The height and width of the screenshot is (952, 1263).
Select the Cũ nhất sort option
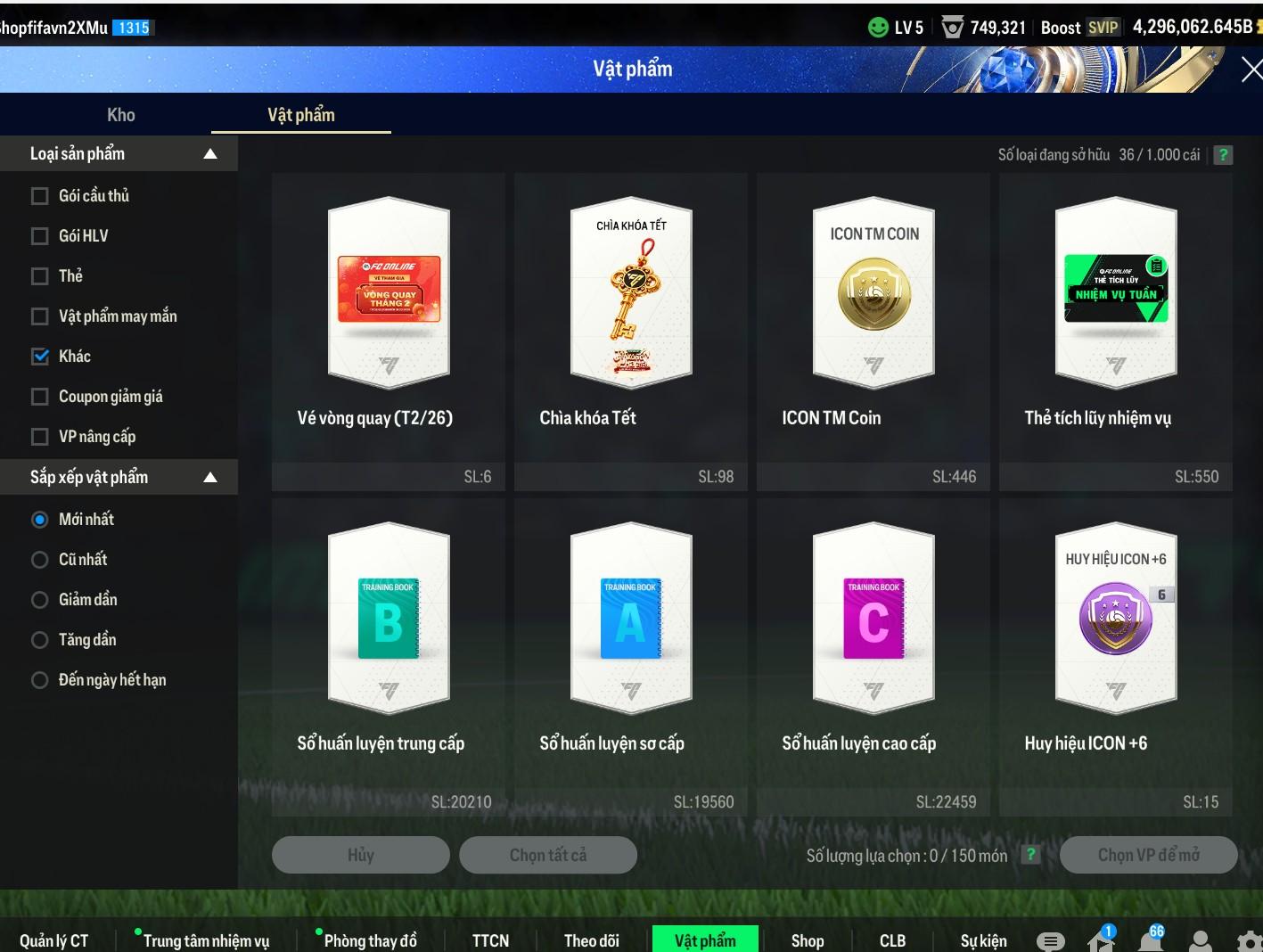[40, 560]
